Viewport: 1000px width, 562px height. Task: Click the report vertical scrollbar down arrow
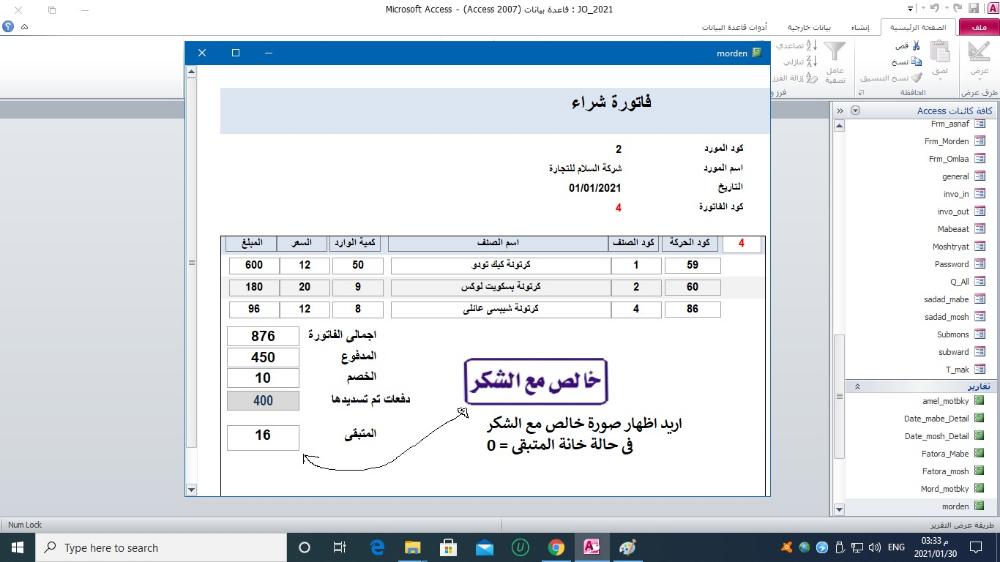[191, 490]
